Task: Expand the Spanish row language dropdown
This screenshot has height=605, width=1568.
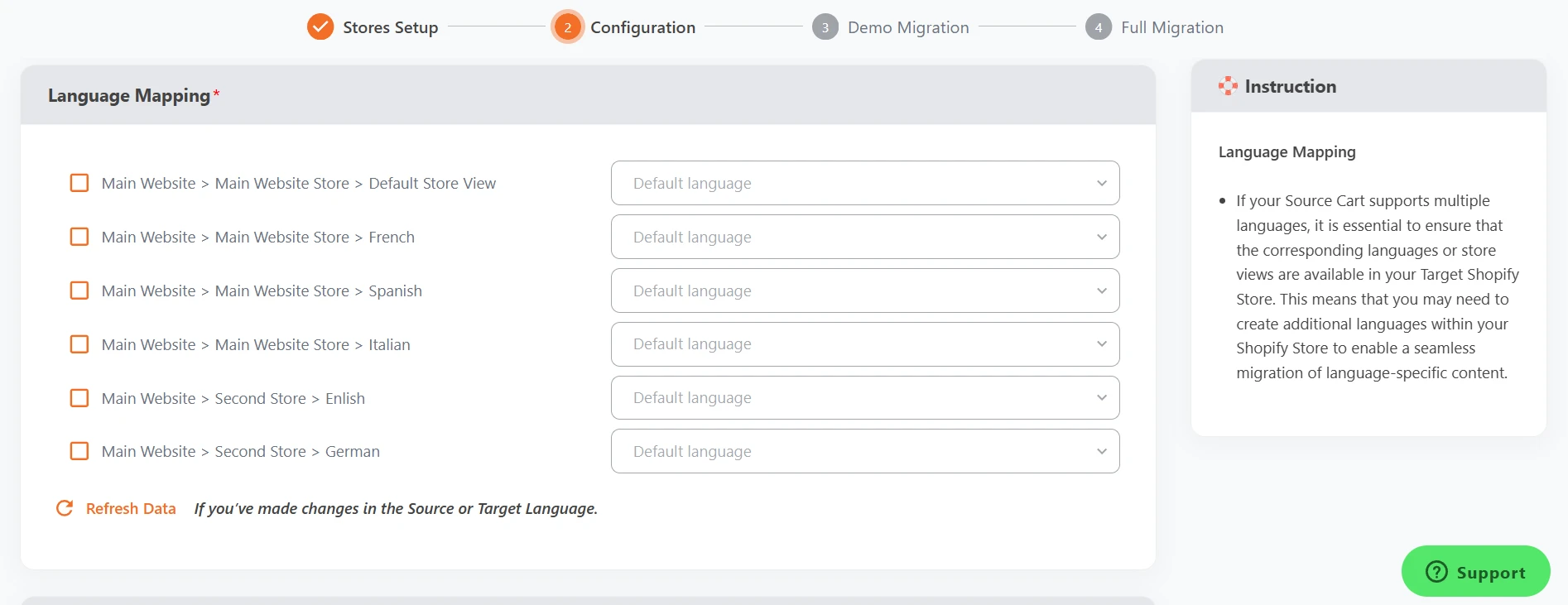Action: [x=865, y=290]
